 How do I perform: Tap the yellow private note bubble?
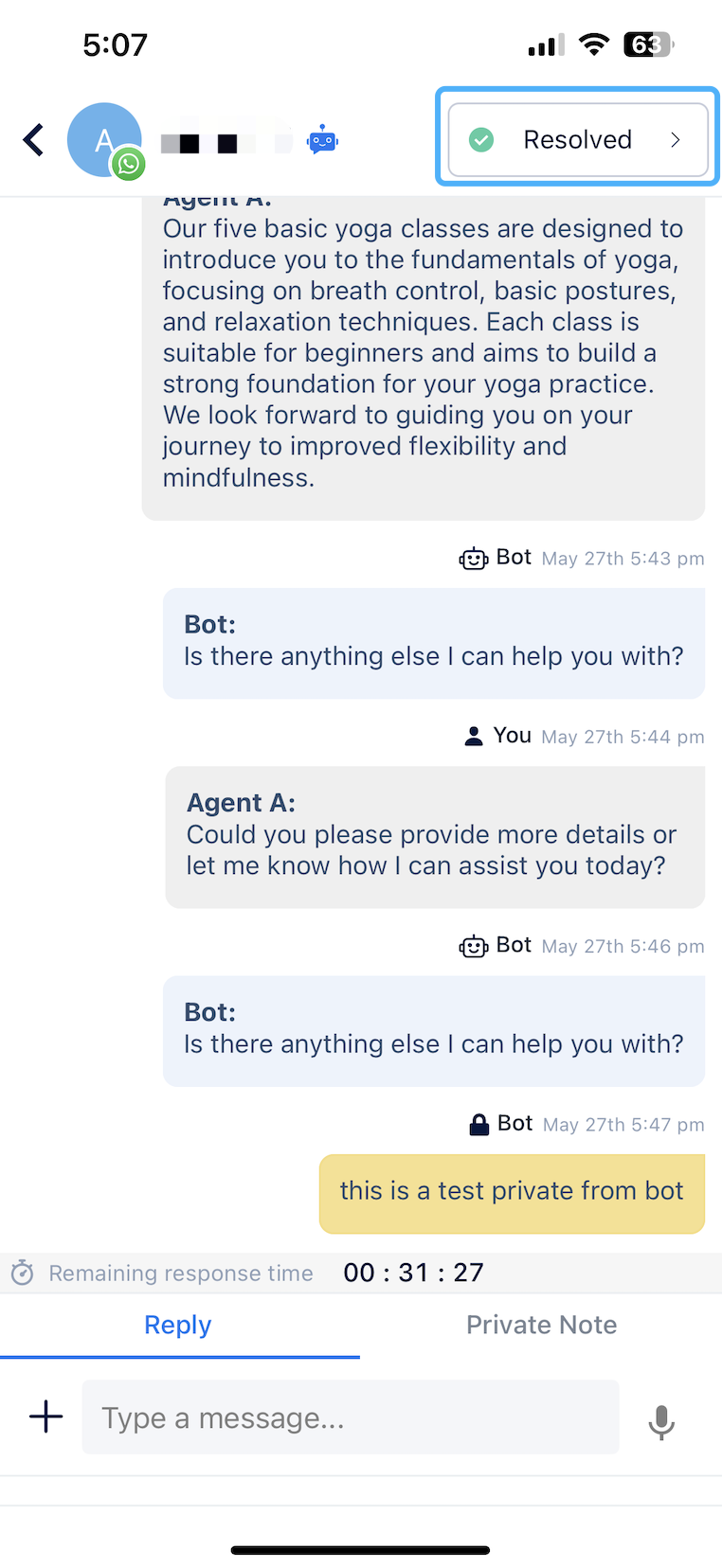tap(512, 1193)
